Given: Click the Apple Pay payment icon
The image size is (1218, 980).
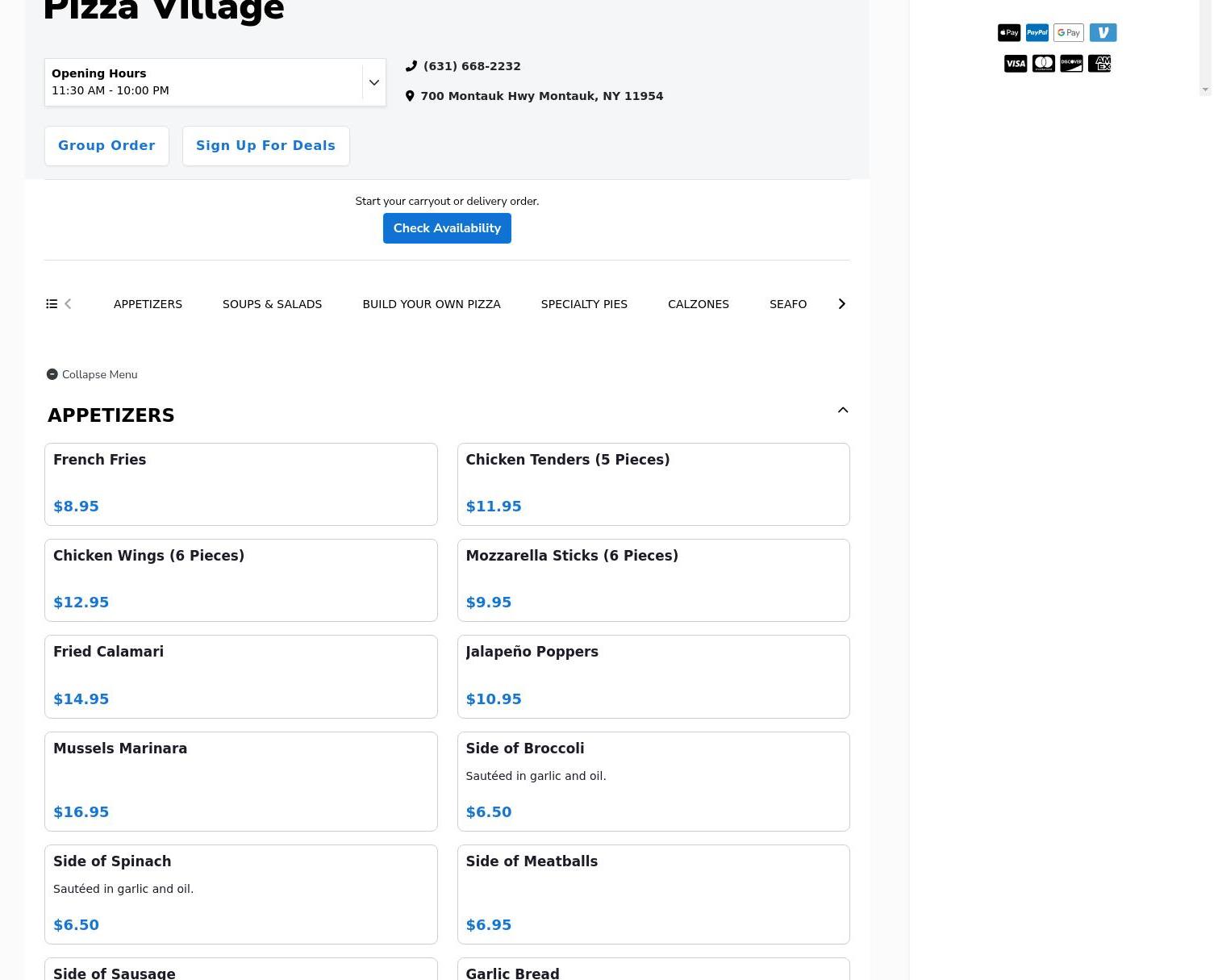Looking at the screenshot, I should [x=1008, y=32].
